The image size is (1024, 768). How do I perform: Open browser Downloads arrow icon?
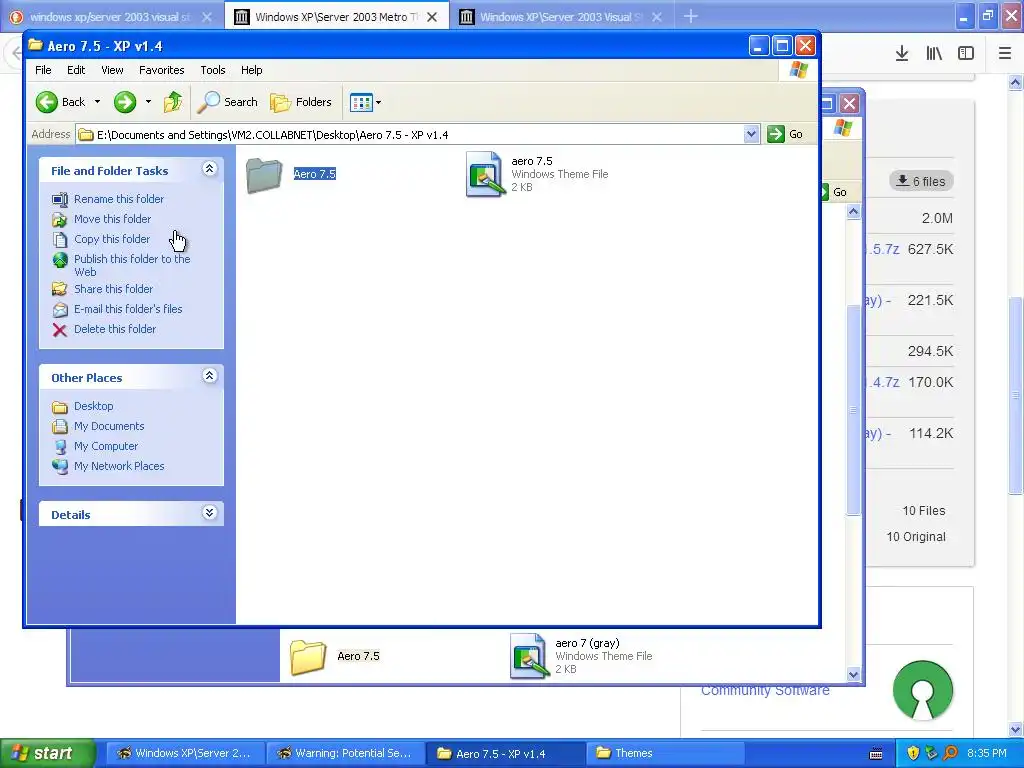pos(902,54)
